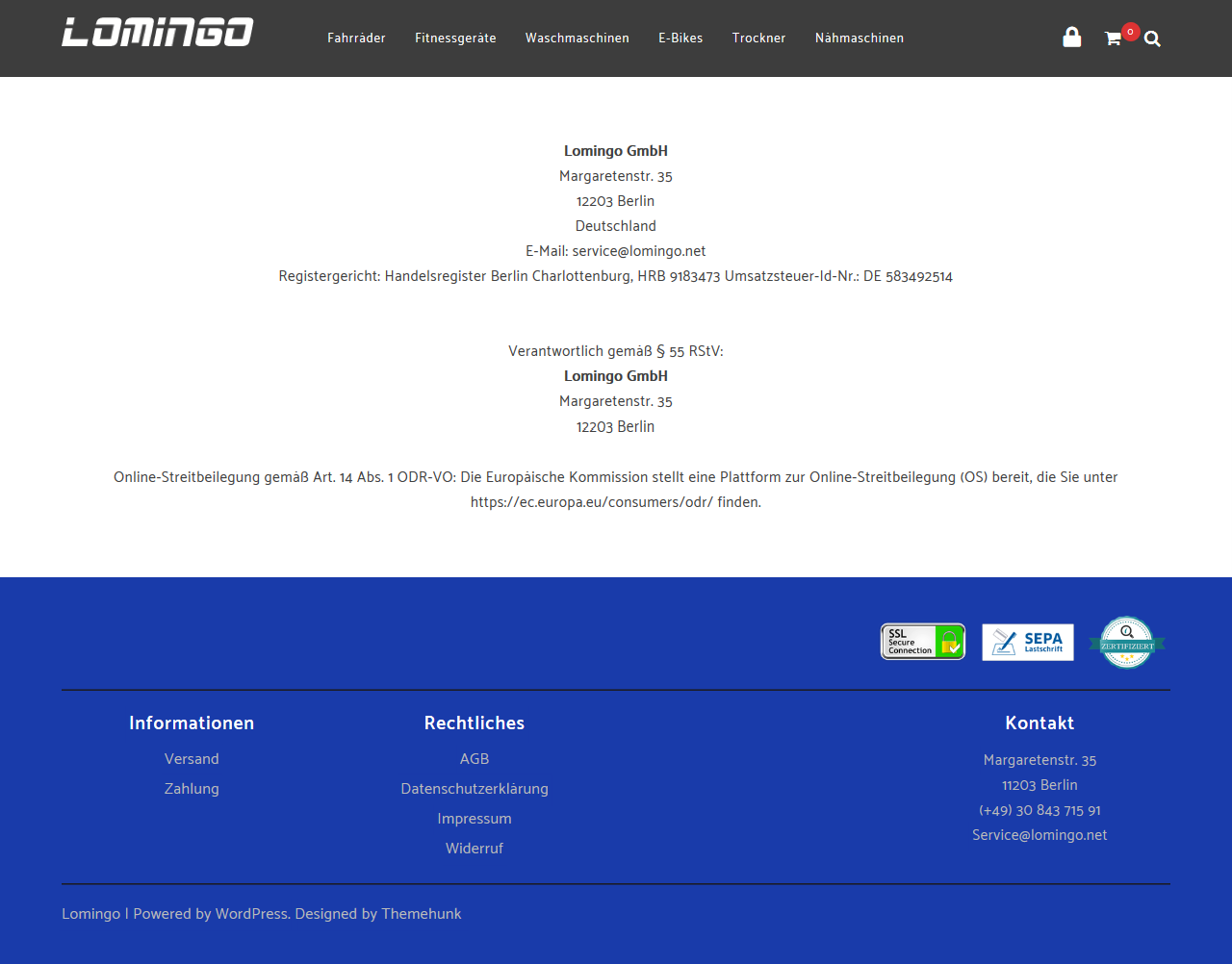Open the Fitnessgeräte menu item
The width and height of the screenshot is (1232, 964).
pyautogui.click(x=455, y=38)
